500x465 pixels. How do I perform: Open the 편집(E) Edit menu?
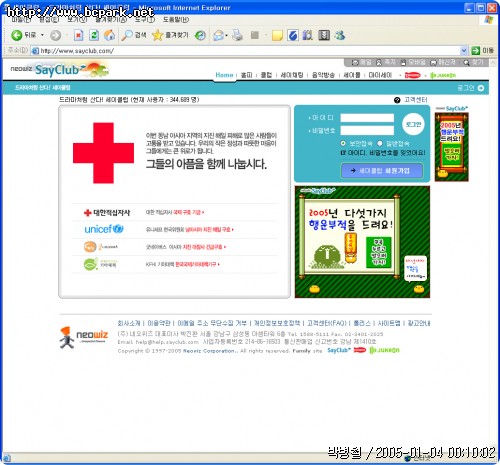tap(49, 20)
